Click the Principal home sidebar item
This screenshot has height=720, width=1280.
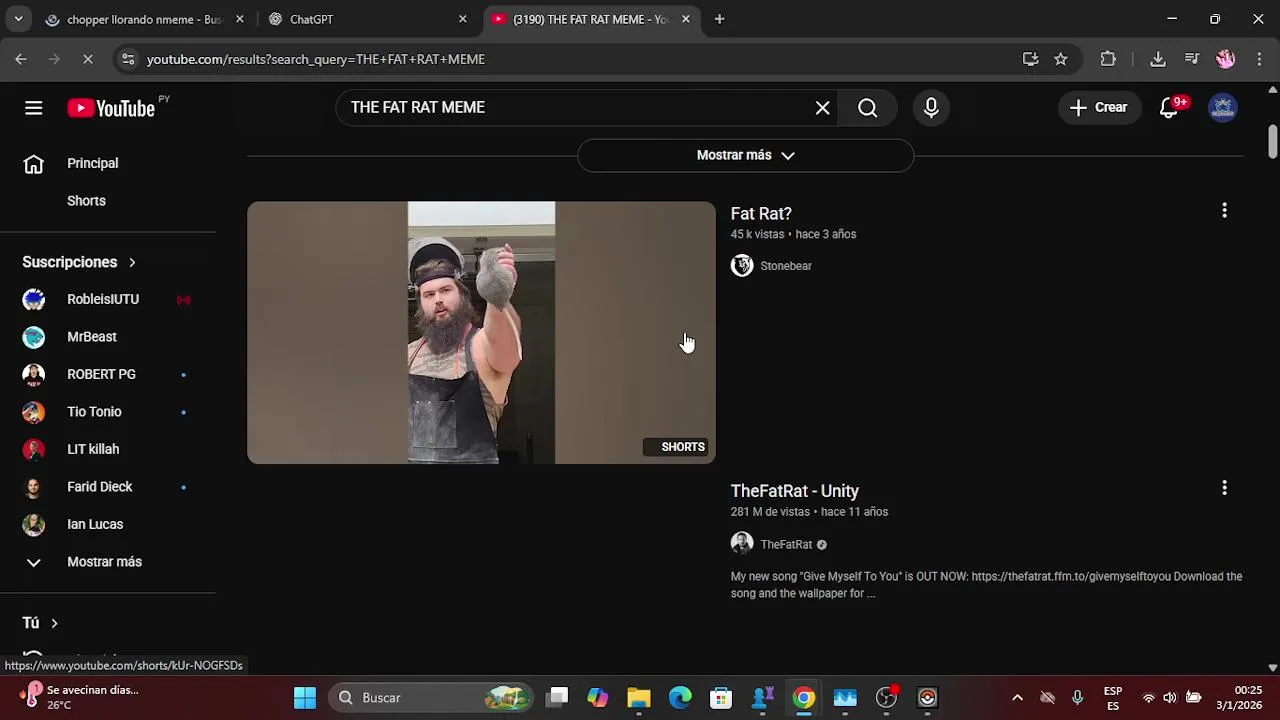108,163
